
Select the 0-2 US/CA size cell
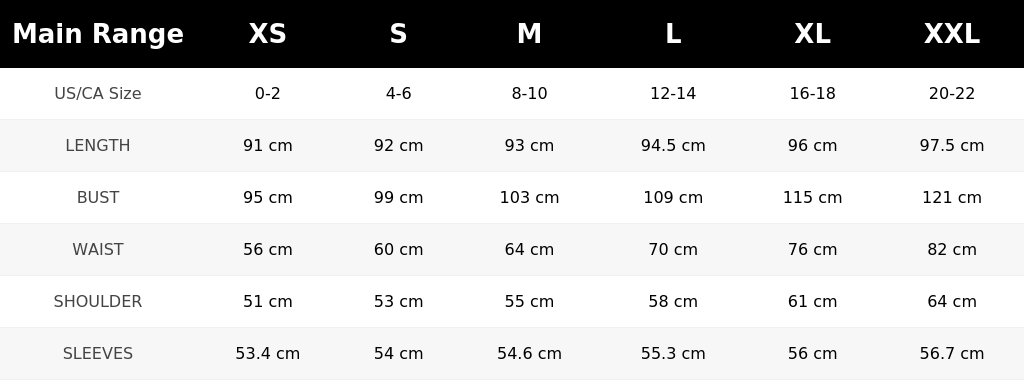[268, 93]
